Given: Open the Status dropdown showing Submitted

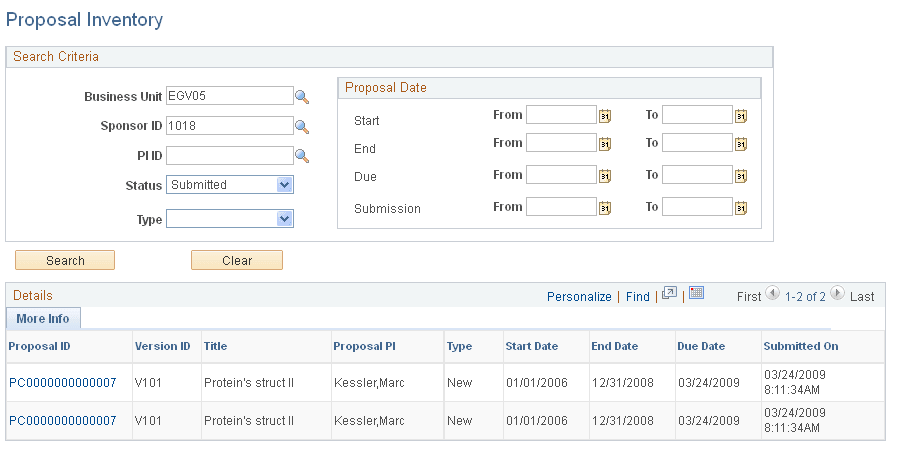Looking at the screenshot, I should tap(230, 185).
